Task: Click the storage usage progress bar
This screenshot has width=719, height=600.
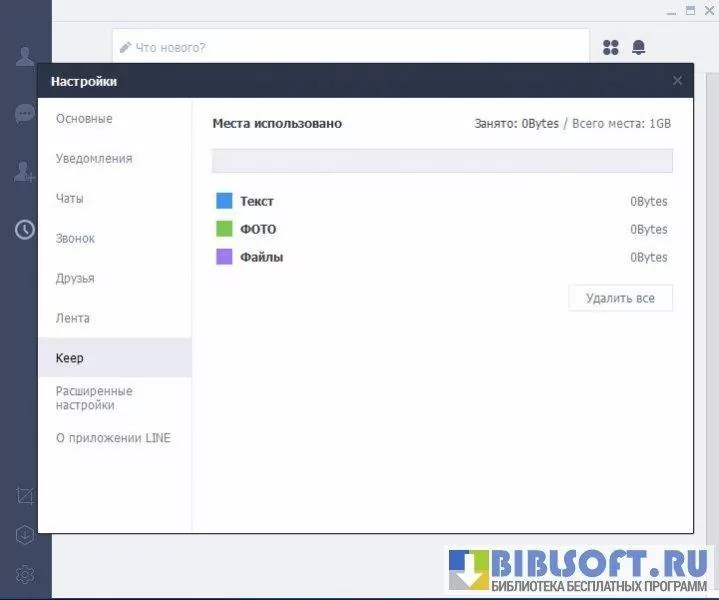Action: 442,161
